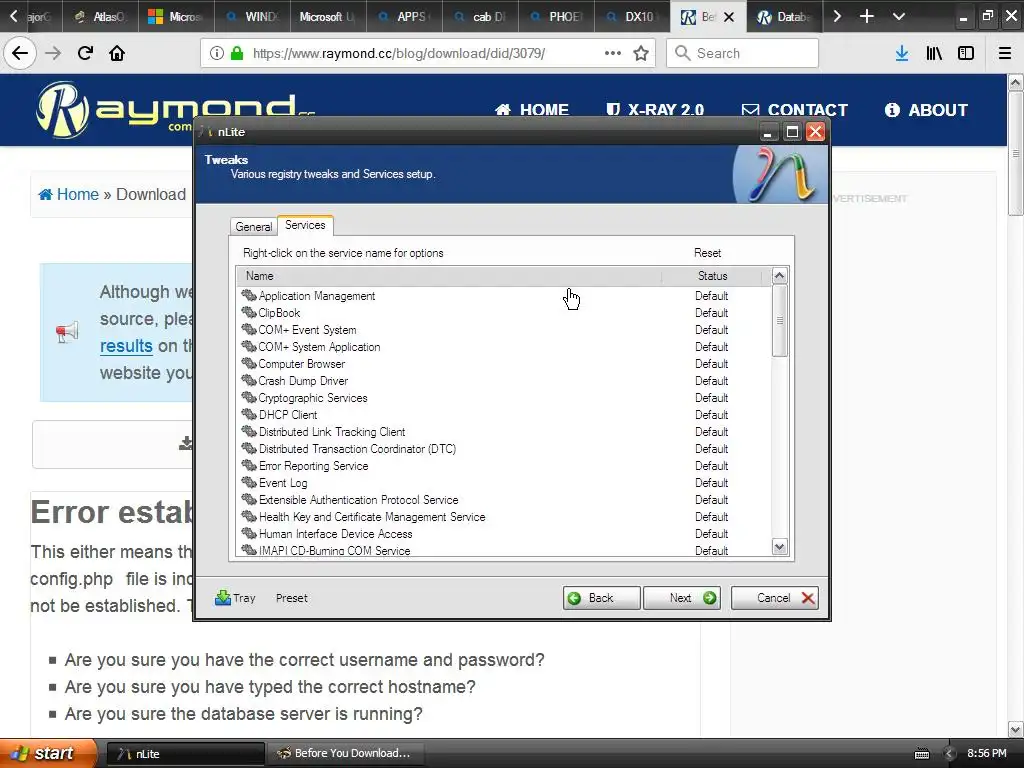Go to browser home page

click(117, 53)
